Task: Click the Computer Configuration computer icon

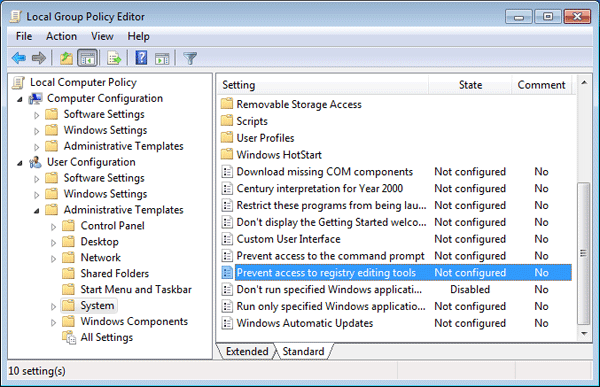Action: tap(36, 99)
